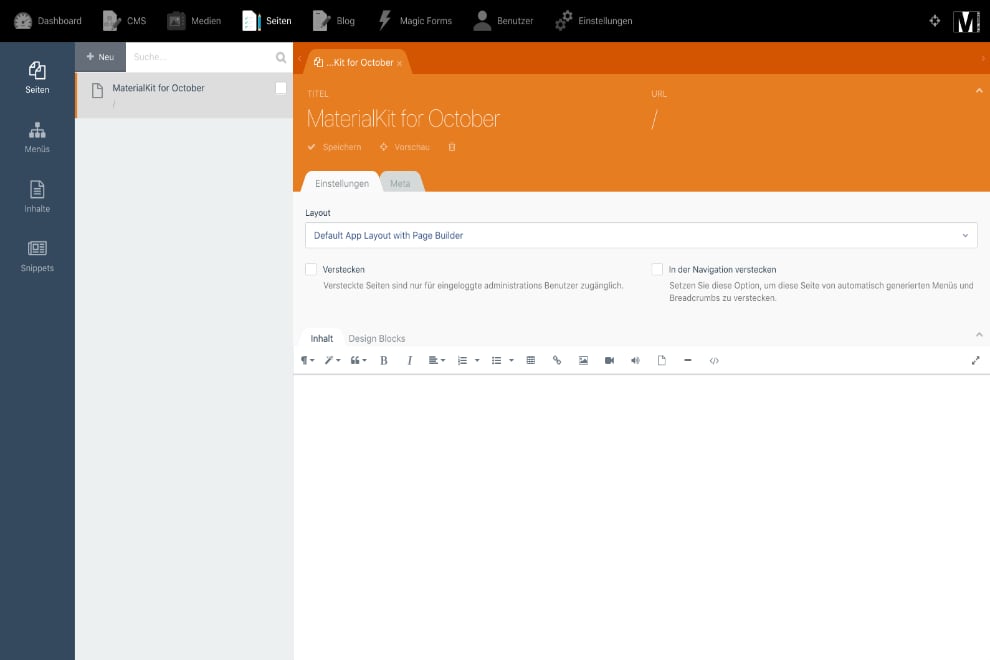Switch to the Meta tab
This screenshot has height=660, width=990.
coord(400,183)
